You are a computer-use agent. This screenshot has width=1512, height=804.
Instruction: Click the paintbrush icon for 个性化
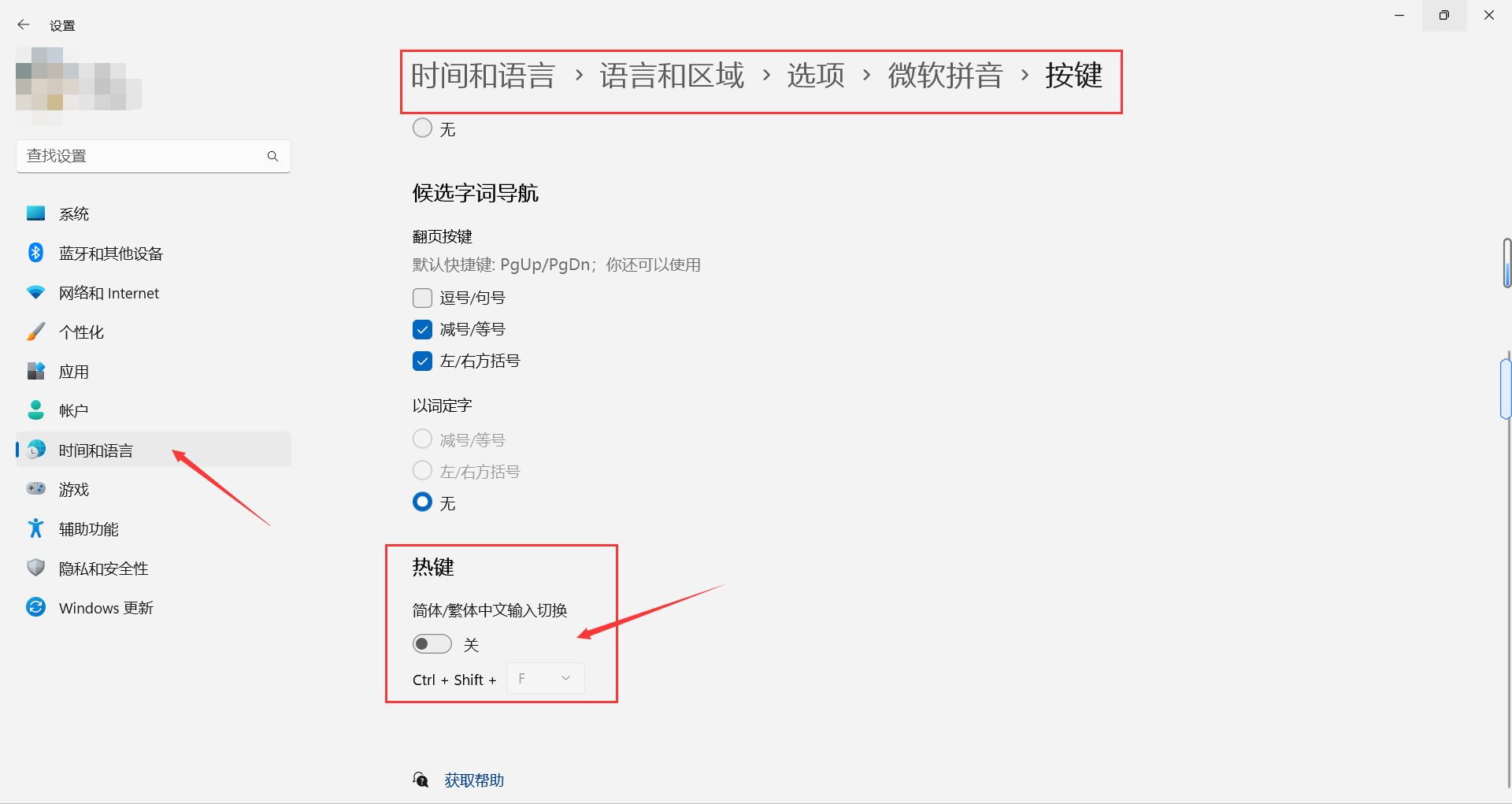click(35, 332)
